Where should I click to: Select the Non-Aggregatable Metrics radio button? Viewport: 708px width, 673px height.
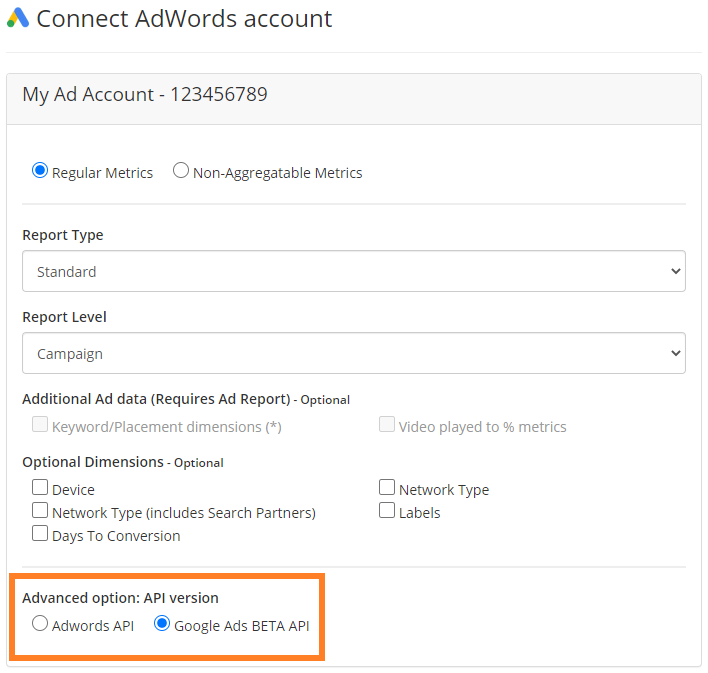[x=181, y=171]
